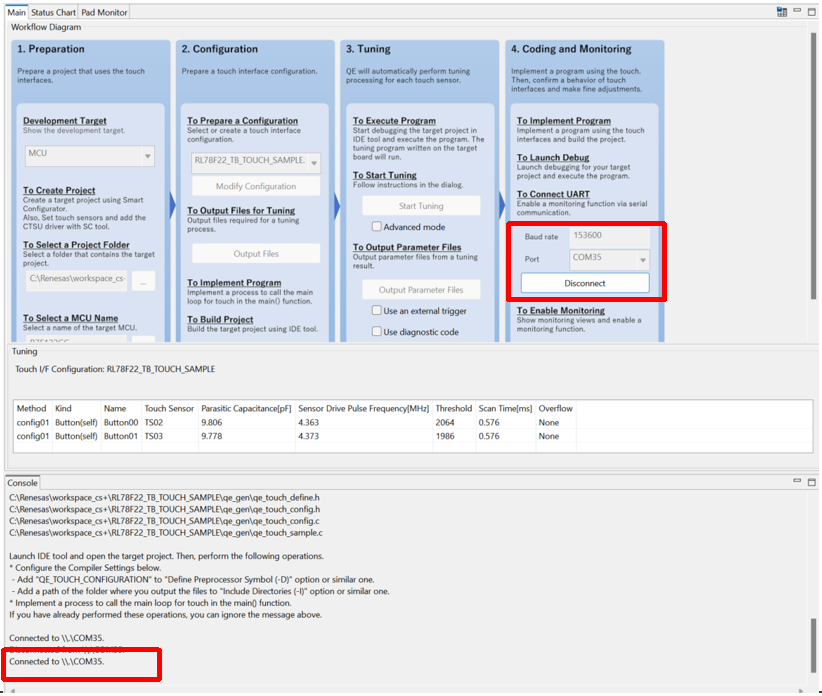The height and width of the screenshot is (696, 822).
Task: Check the Use an external trigger option
Action: tap(377, 311)
